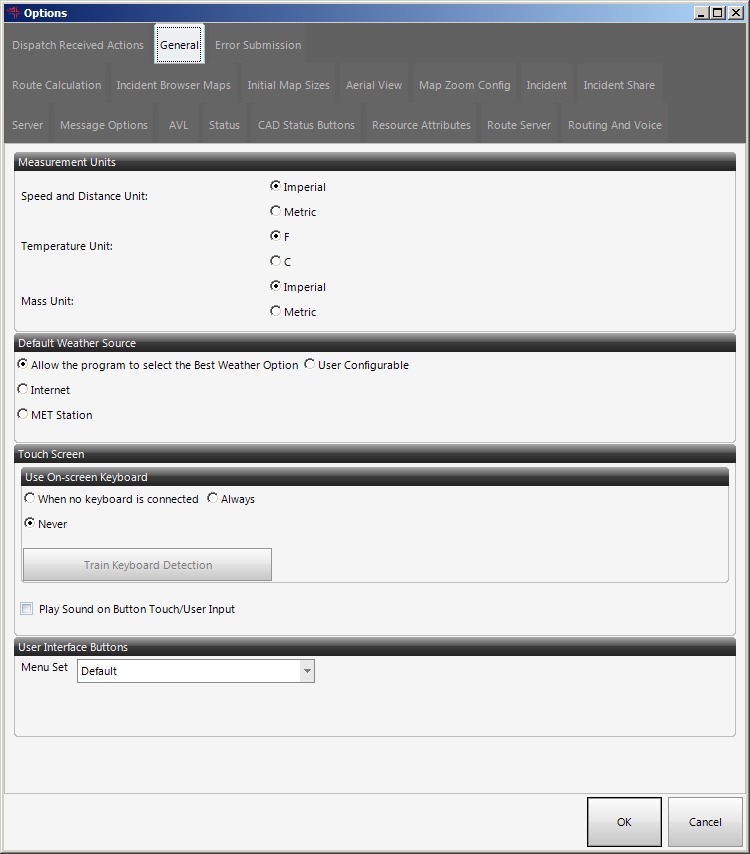Maximize the Options window

coord(718,13)
